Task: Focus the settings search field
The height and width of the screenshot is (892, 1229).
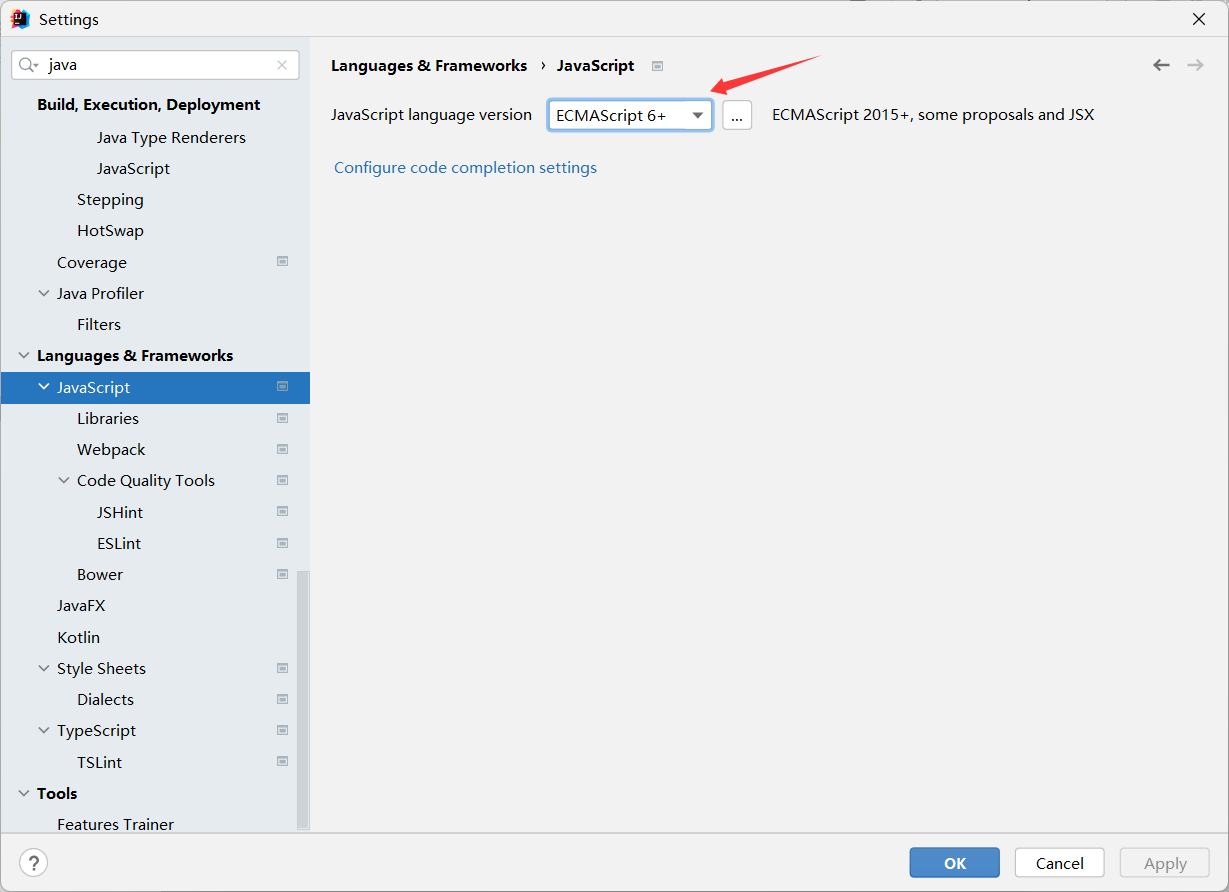Action: 155,65
